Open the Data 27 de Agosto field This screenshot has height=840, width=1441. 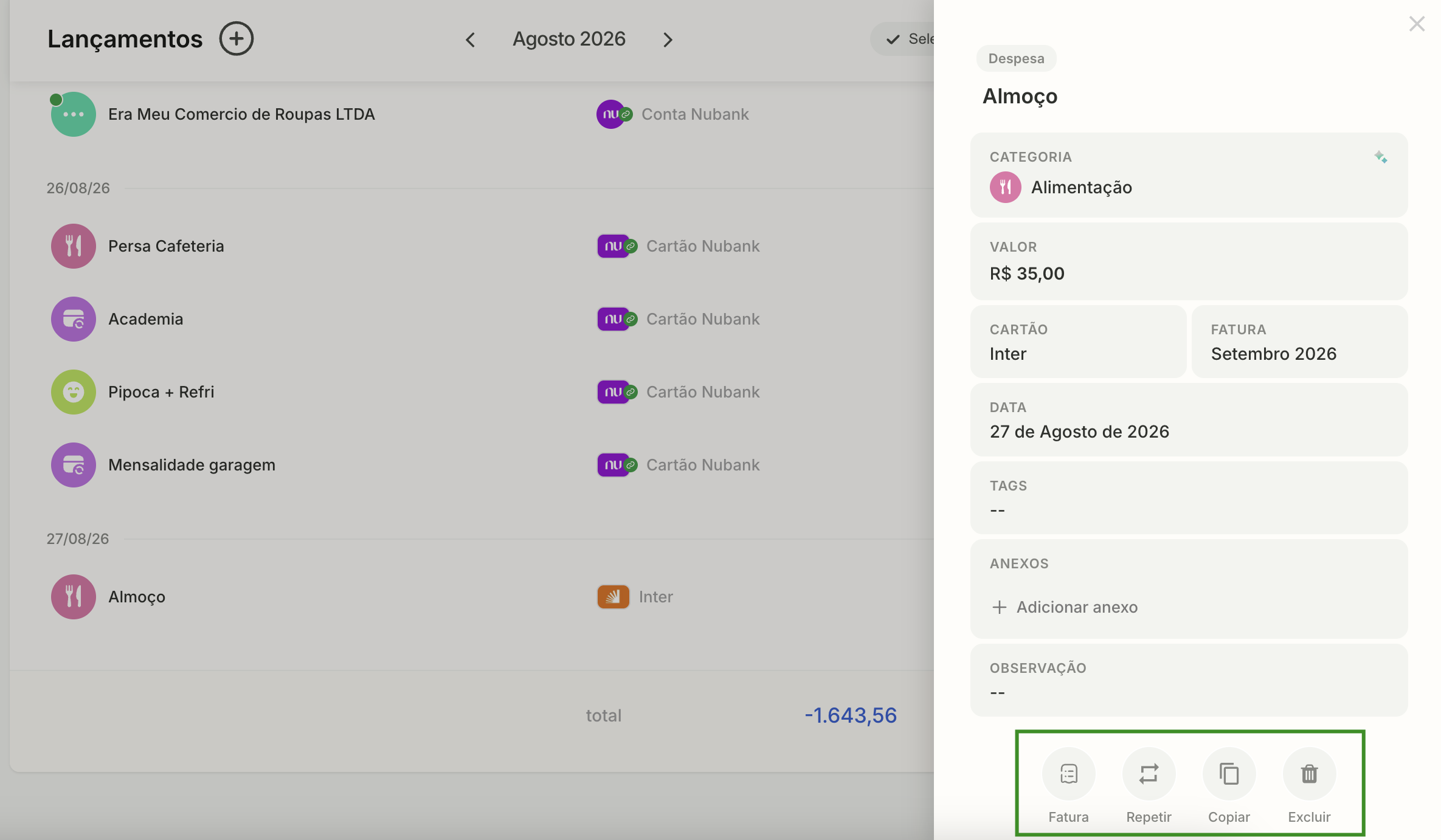tap(1189, 419)
